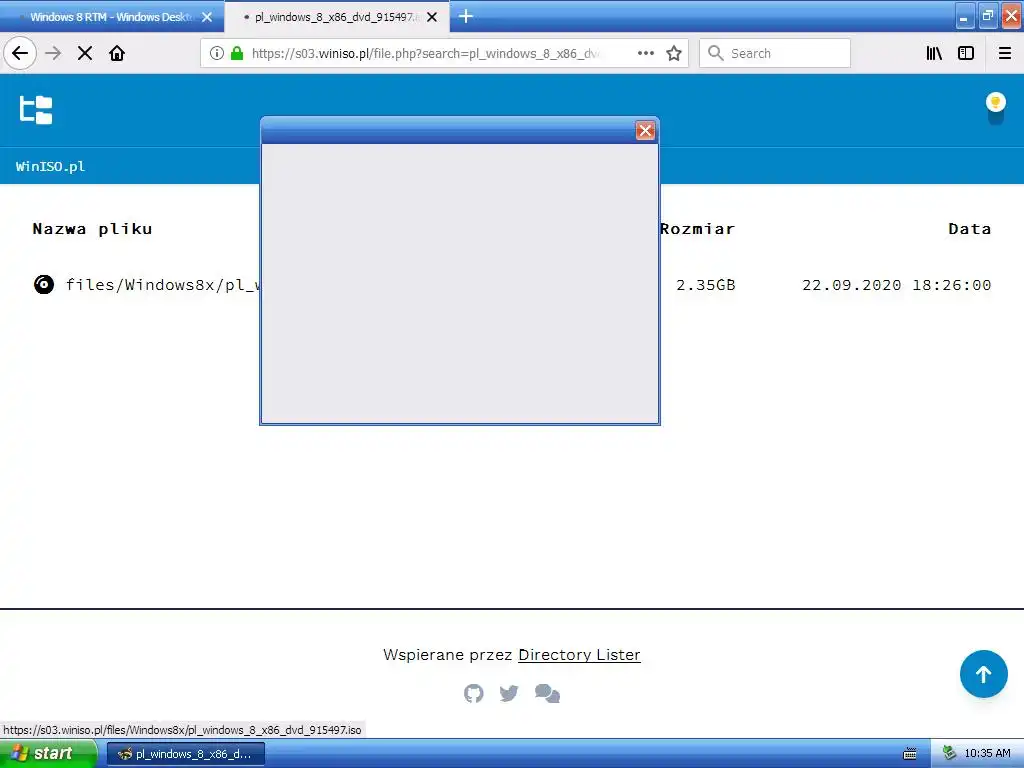The height and width of the screenshot is (768, 1024).
Task: Click the 10:35 AM clock
Action: click(987, 754)
